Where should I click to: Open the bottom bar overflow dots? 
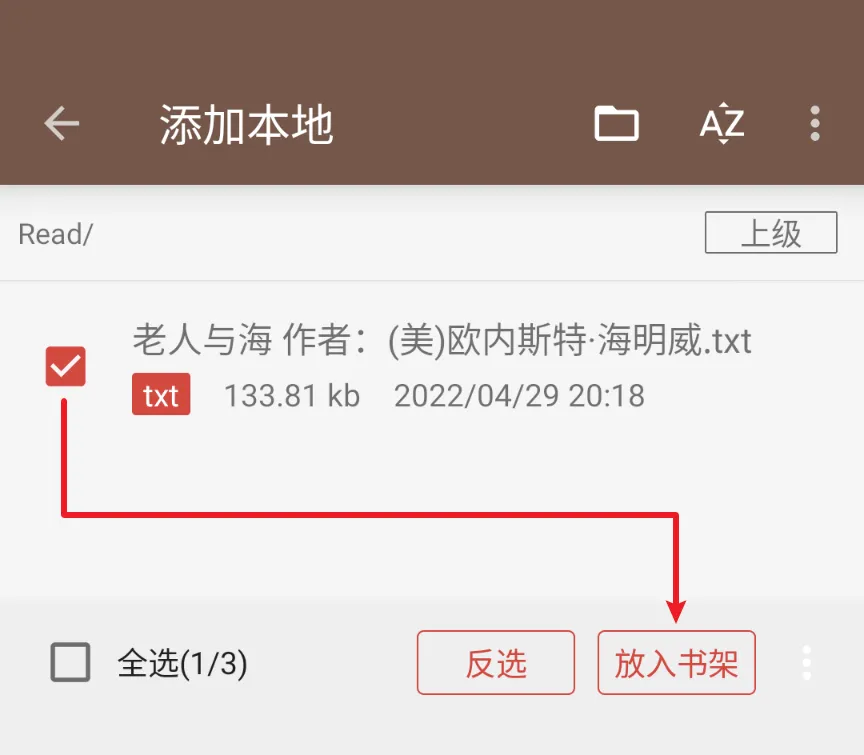click(x=807, y=662)
